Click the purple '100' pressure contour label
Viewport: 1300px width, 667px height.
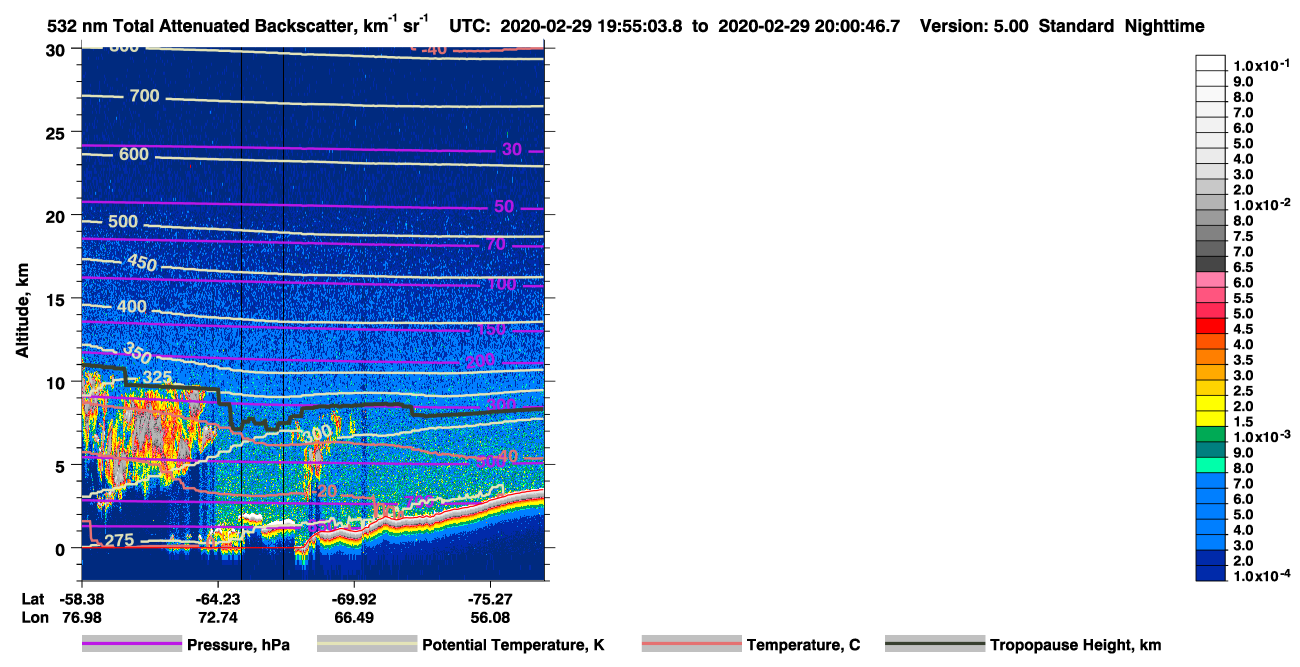coord(501,284)
